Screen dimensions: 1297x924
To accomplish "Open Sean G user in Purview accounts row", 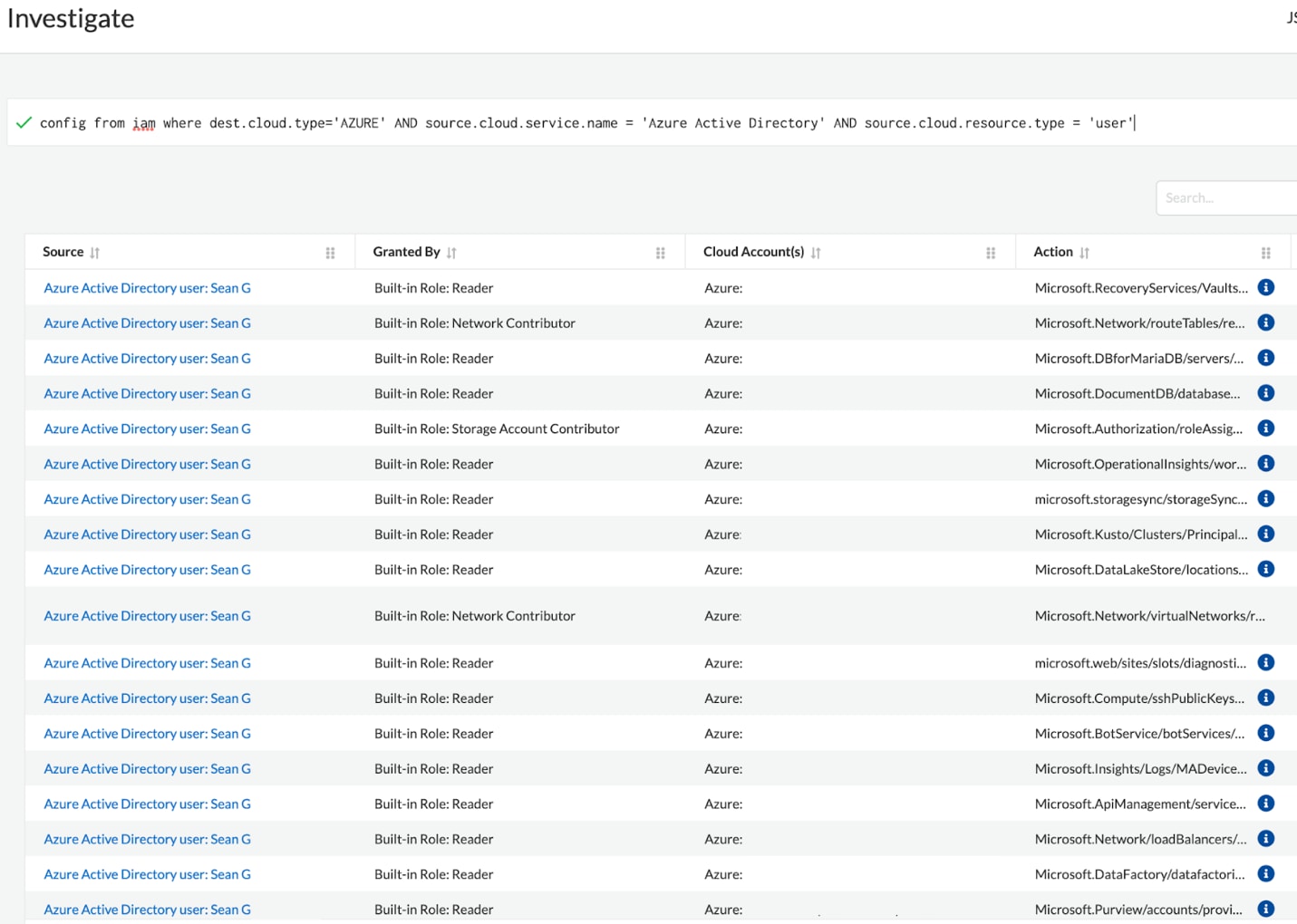I will pos(148,910).
